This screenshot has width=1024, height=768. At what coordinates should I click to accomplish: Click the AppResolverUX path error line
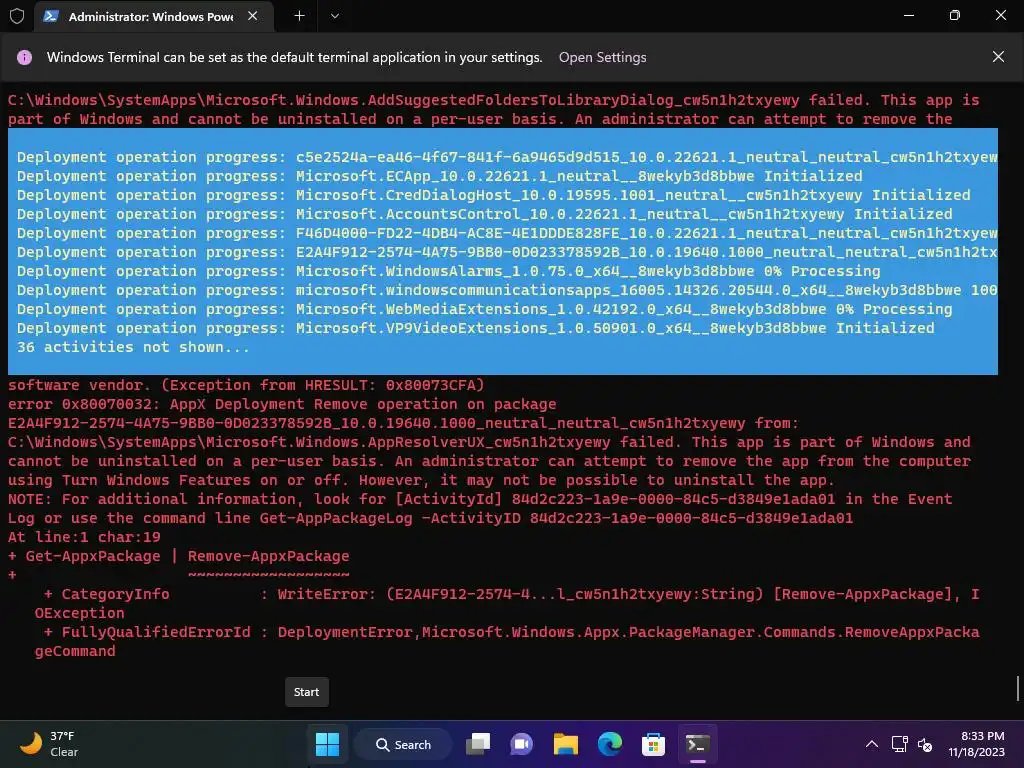click(489, 442)
